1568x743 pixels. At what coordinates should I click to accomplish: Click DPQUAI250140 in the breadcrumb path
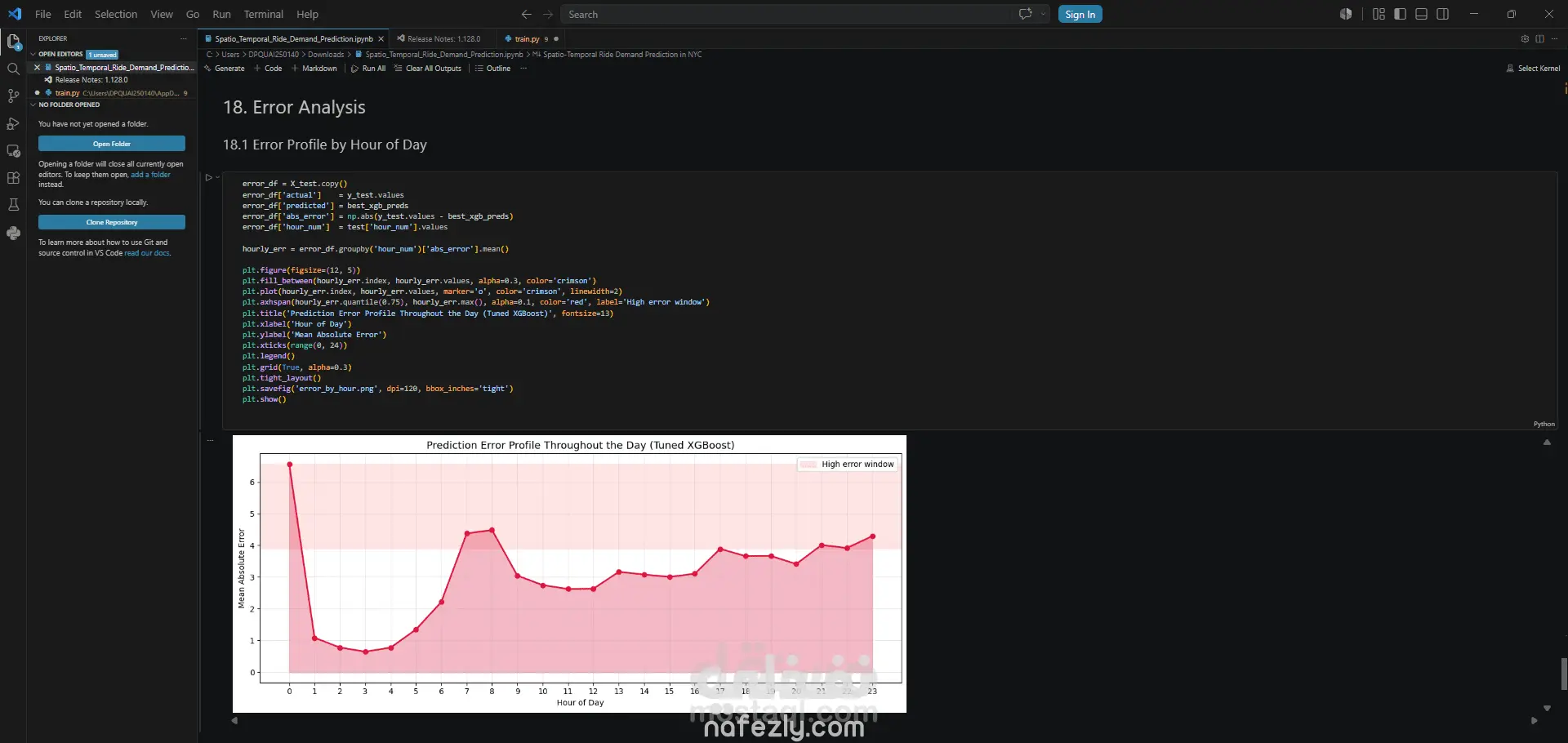[x=274, y=55]
